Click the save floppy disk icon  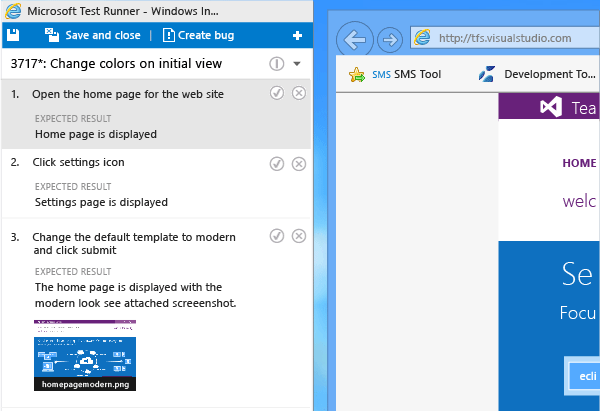(13, 35)
